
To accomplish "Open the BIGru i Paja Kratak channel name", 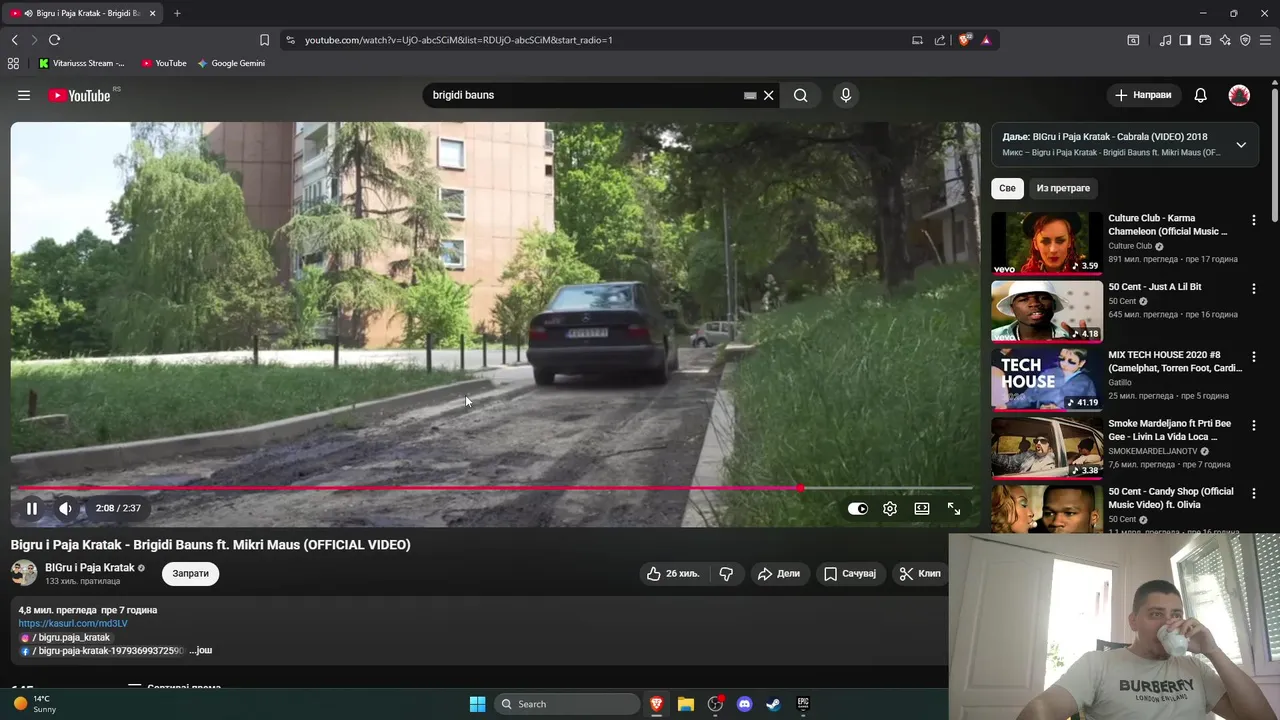I will click(x=89, y=567).
